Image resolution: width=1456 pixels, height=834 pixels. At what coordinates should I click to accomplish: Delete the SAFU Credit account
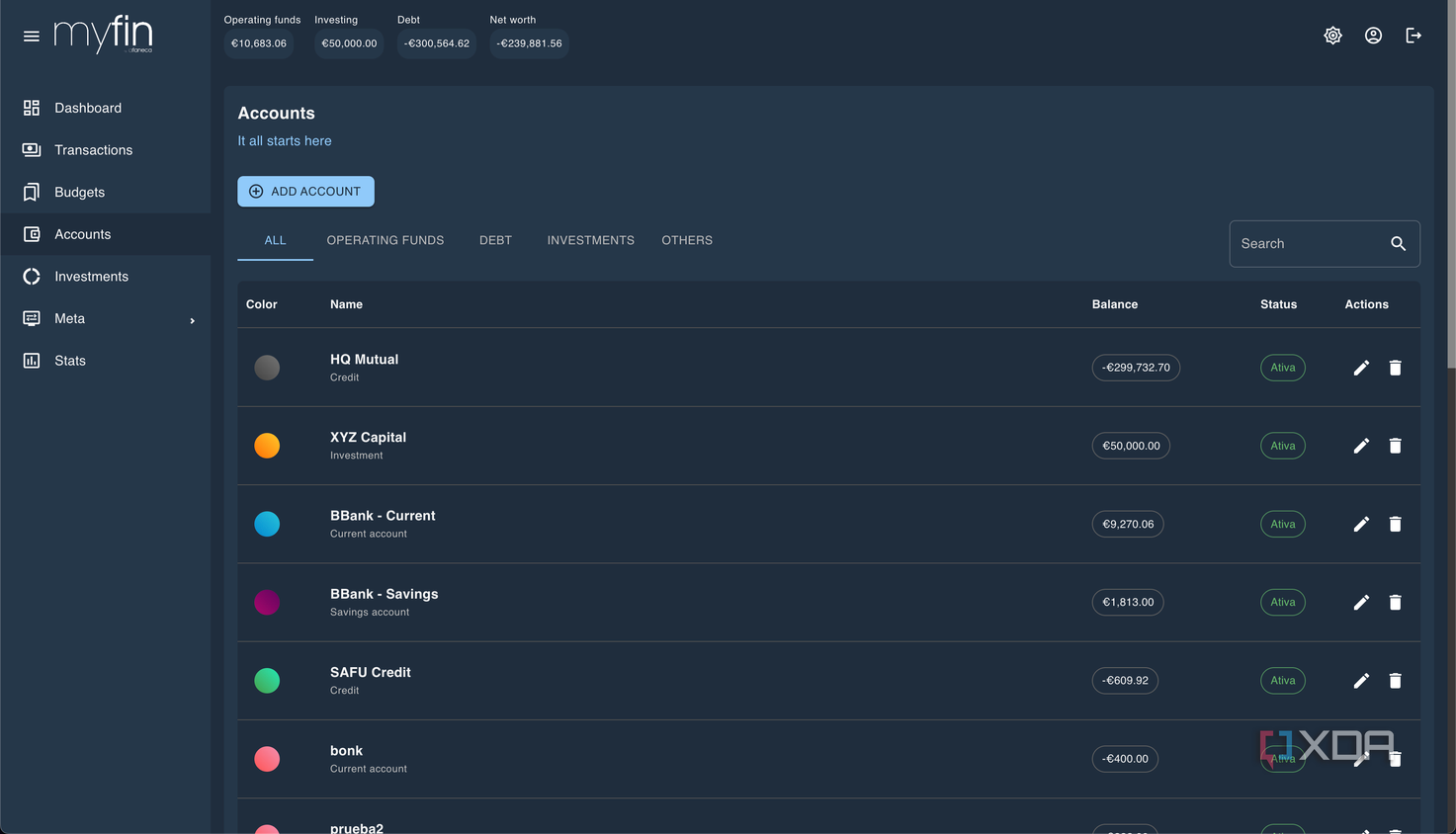click(1396, 681)
